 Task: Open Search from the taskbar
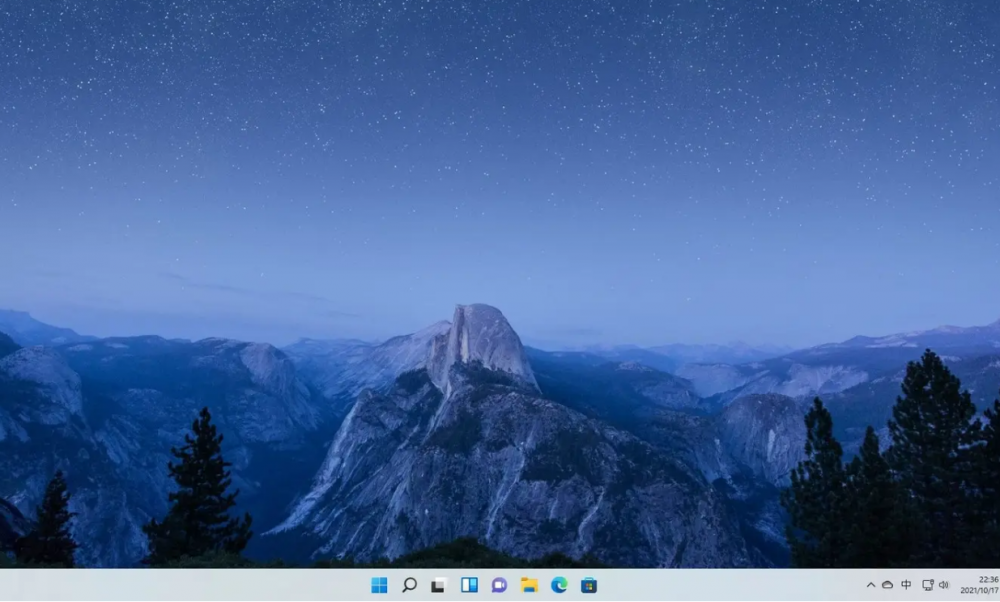tap(409, 585)
